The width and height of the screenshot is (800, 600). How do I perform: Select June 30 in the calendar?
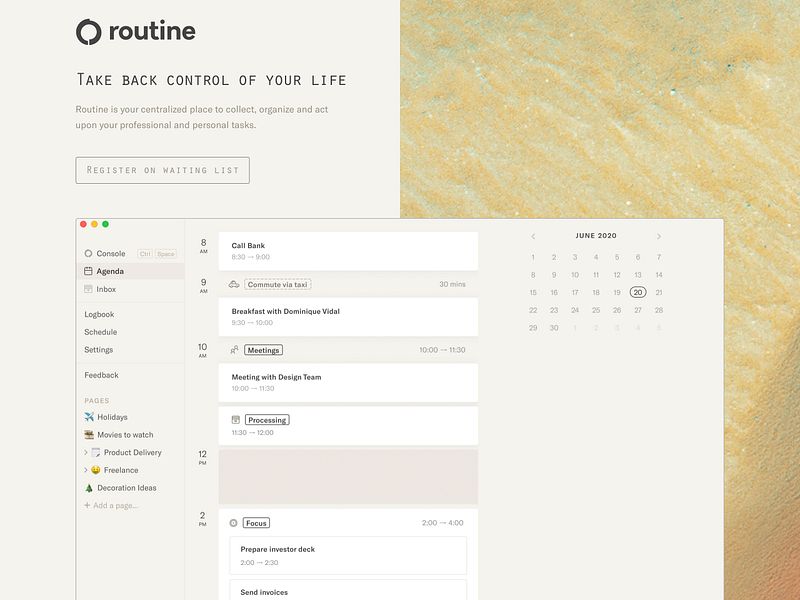tap(554, 328)
